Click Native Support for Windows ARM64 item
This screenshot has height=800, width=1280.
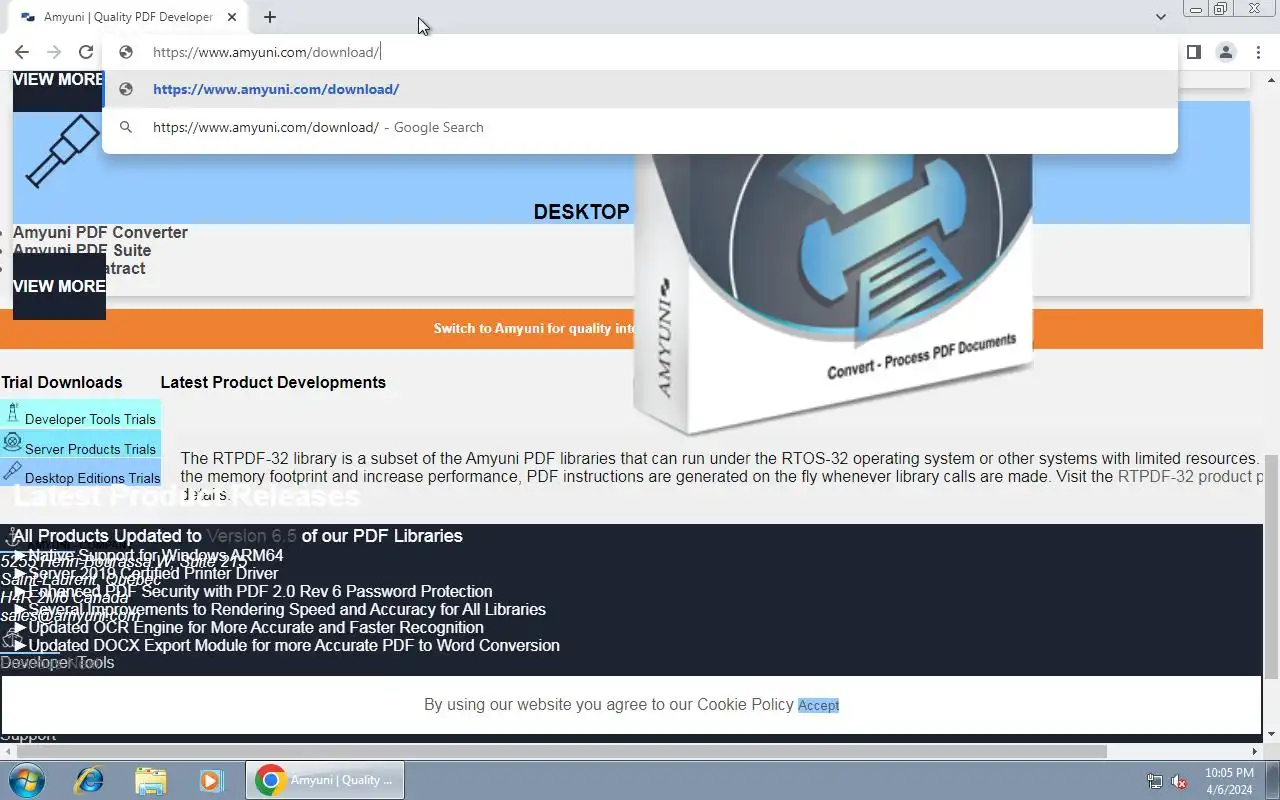click(155, 555)
